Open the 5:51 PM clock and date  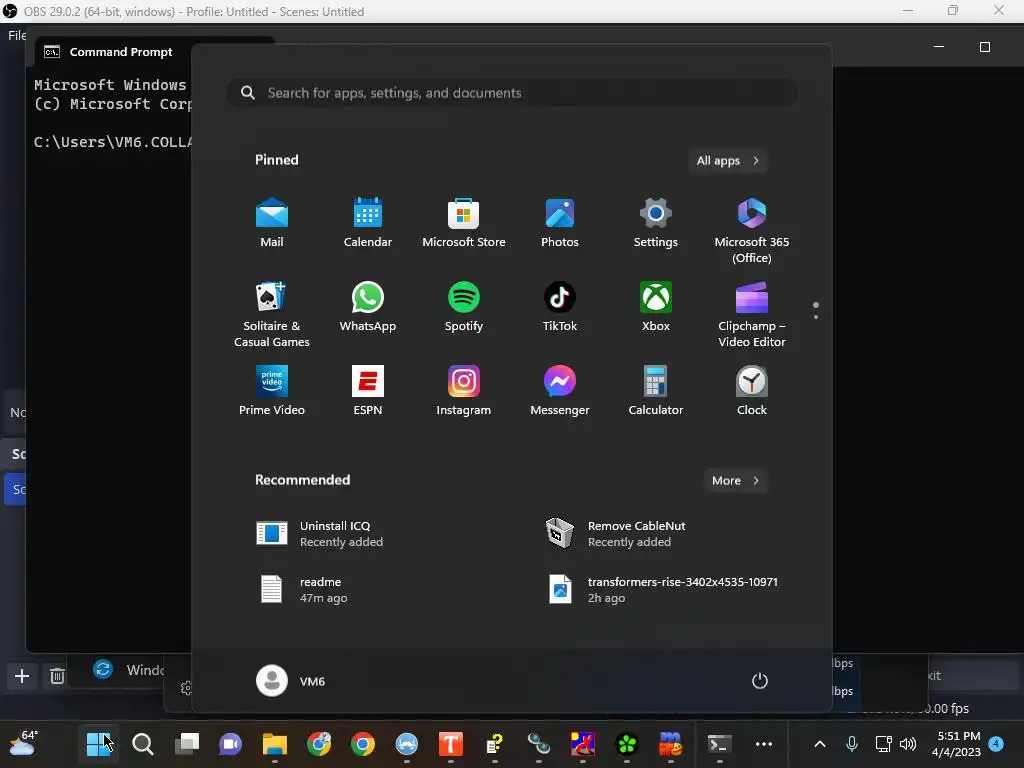tap(957, 744)
